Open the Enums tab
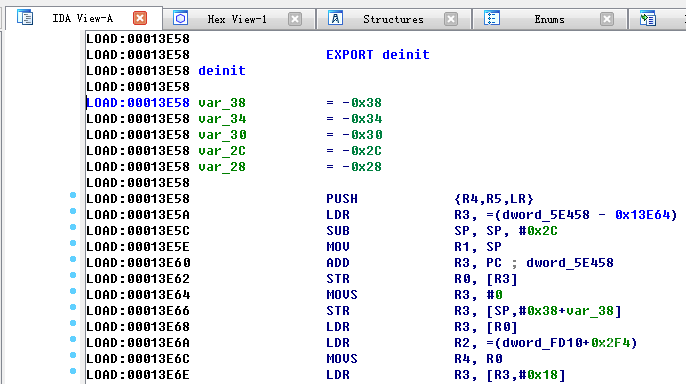Image resolution: width=686 pixels, height=384 pixels. click(549, 19)
